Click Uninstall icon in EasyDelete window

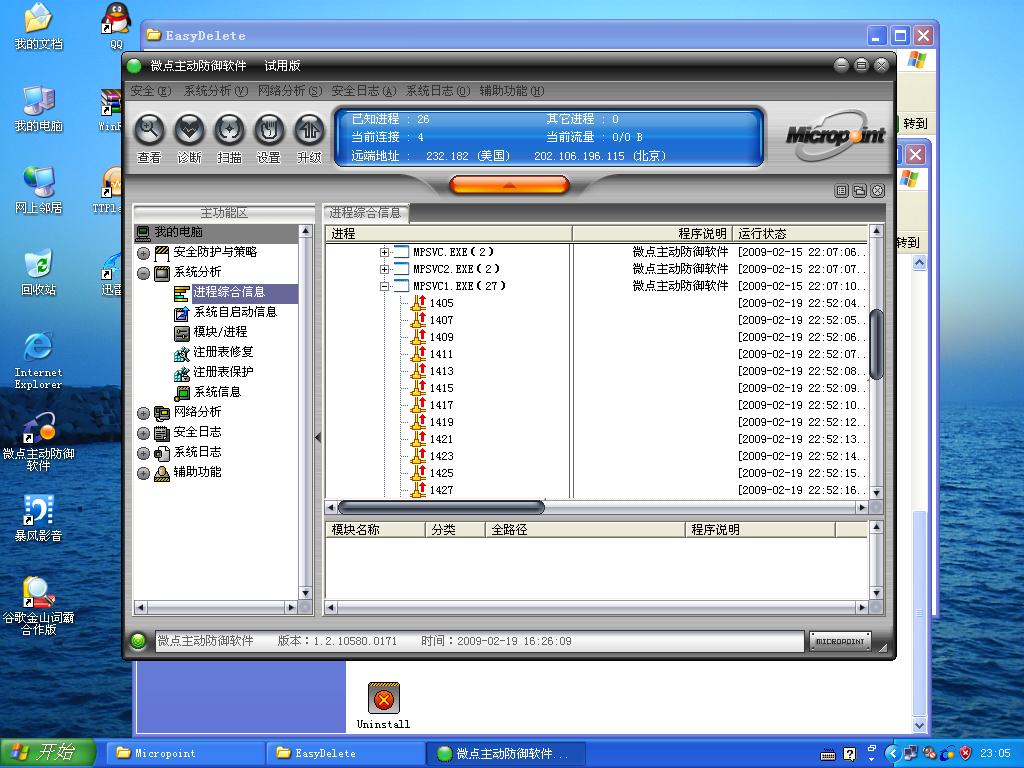point(383,705)
